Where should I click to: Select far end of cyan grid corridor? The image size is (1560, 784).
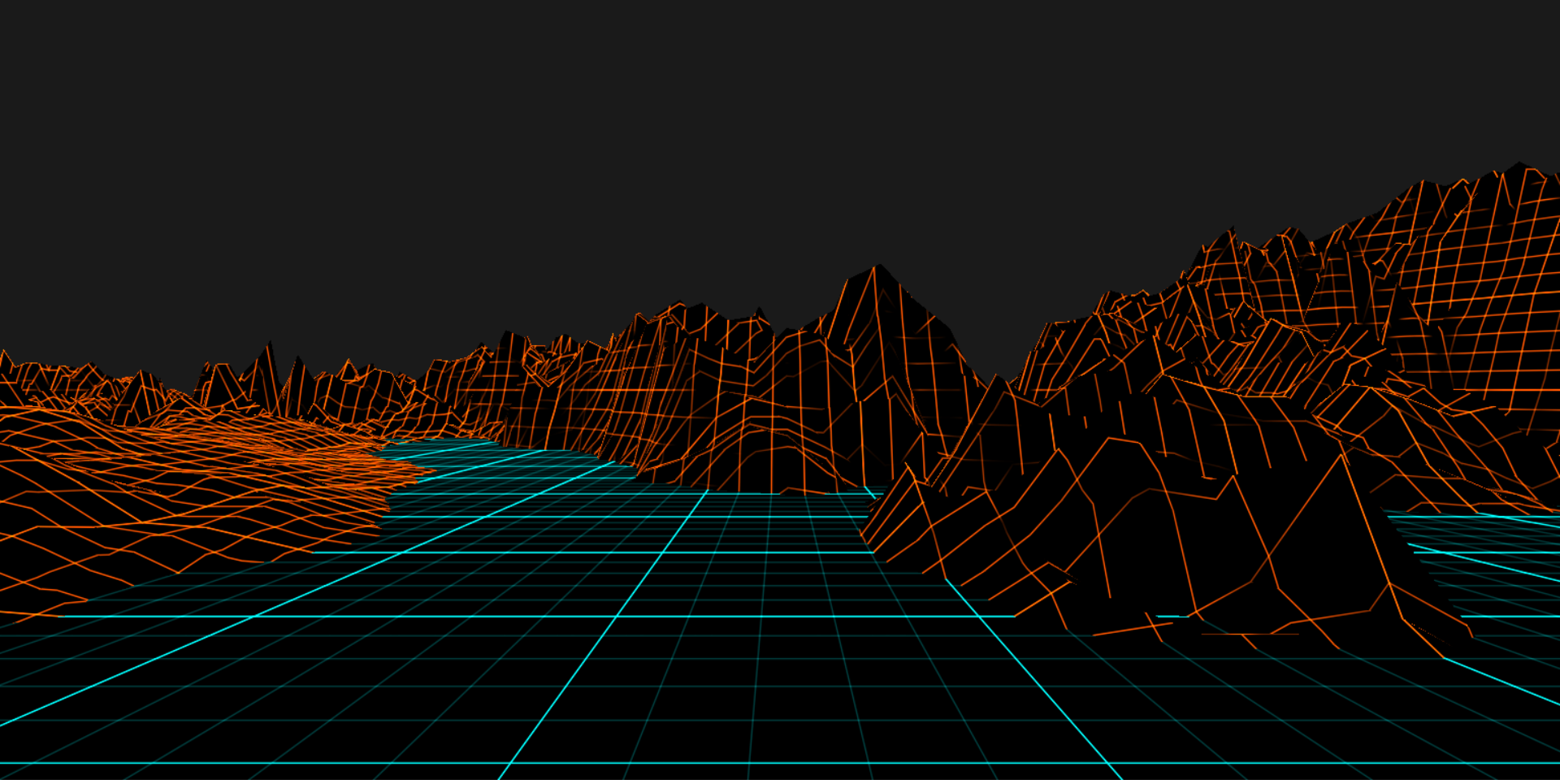[455, 444]
